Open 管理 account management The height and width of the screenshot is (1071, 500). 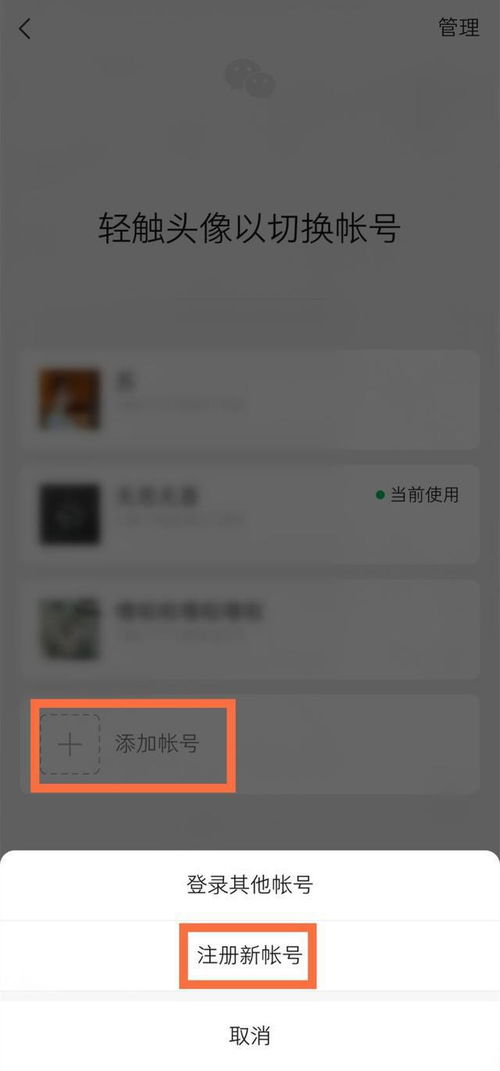click(x=459, y=28)
